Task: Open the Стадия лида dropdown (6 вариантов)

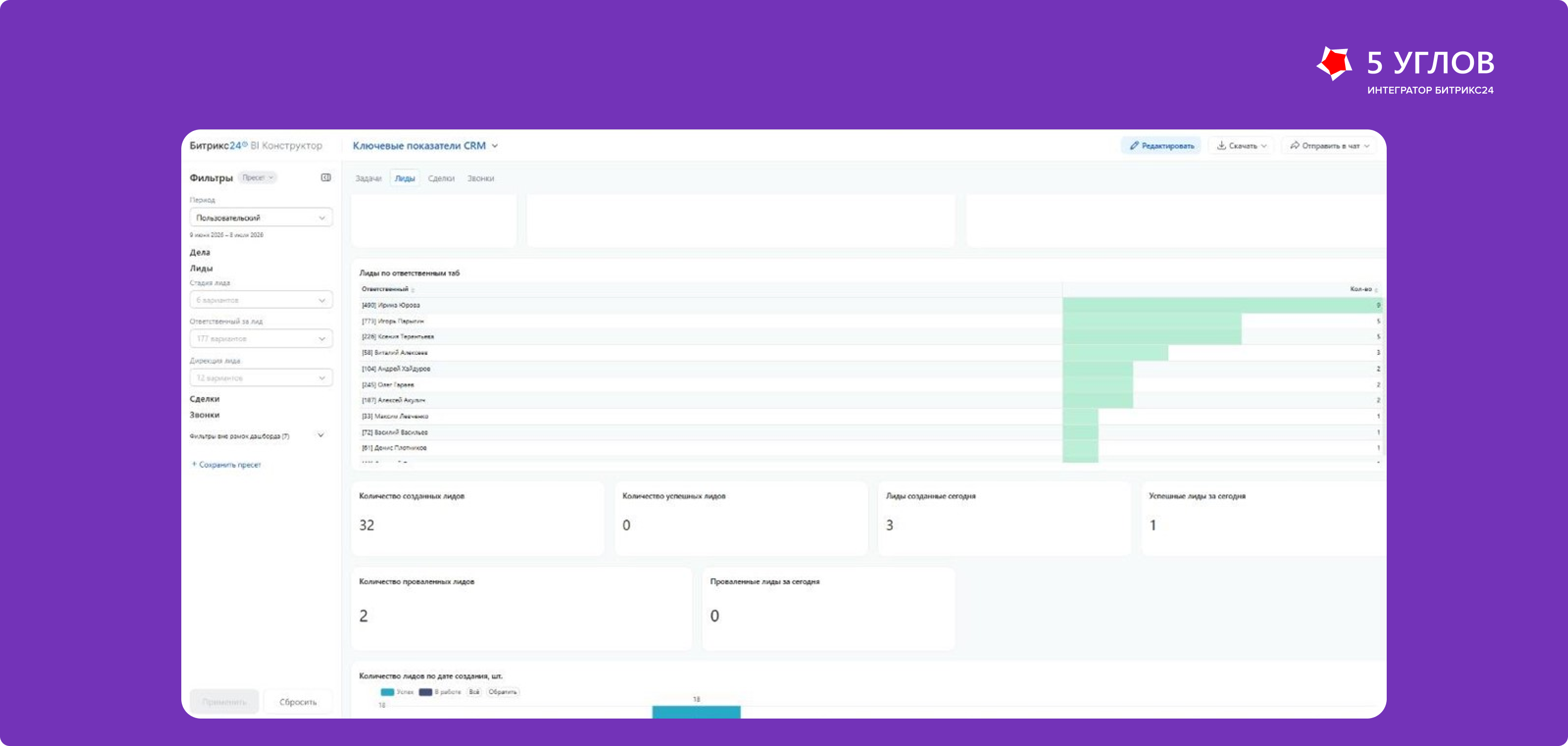Action: pos(261,300)
